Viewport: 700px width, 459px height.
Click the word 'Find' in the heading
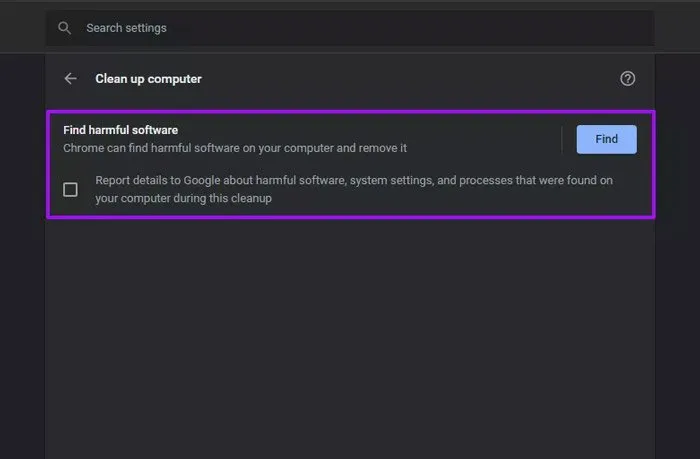(x=76, y=130)
